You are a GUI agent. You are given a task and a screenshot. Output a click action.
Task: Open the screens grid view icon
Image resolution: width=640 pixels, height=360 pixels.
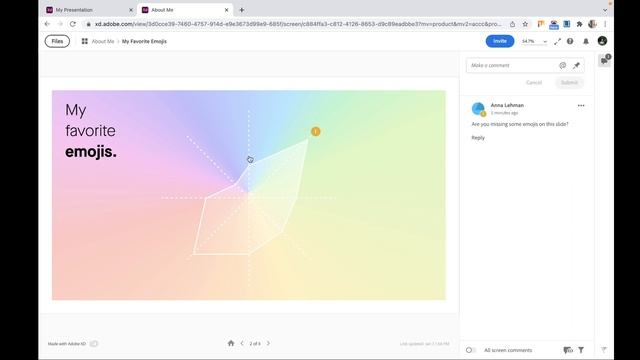click(84, 41)
